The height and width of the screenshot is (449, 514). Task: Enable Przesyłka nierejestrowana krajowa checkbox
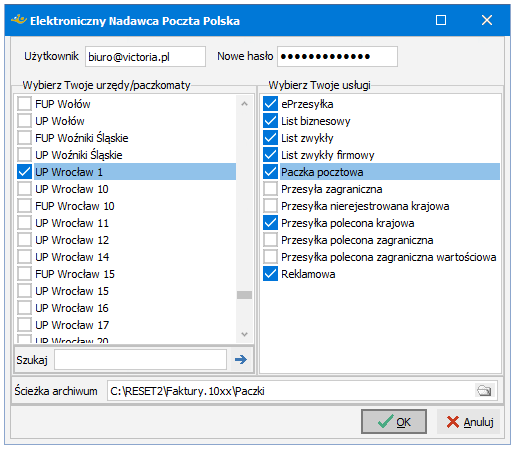pos(270,206)
